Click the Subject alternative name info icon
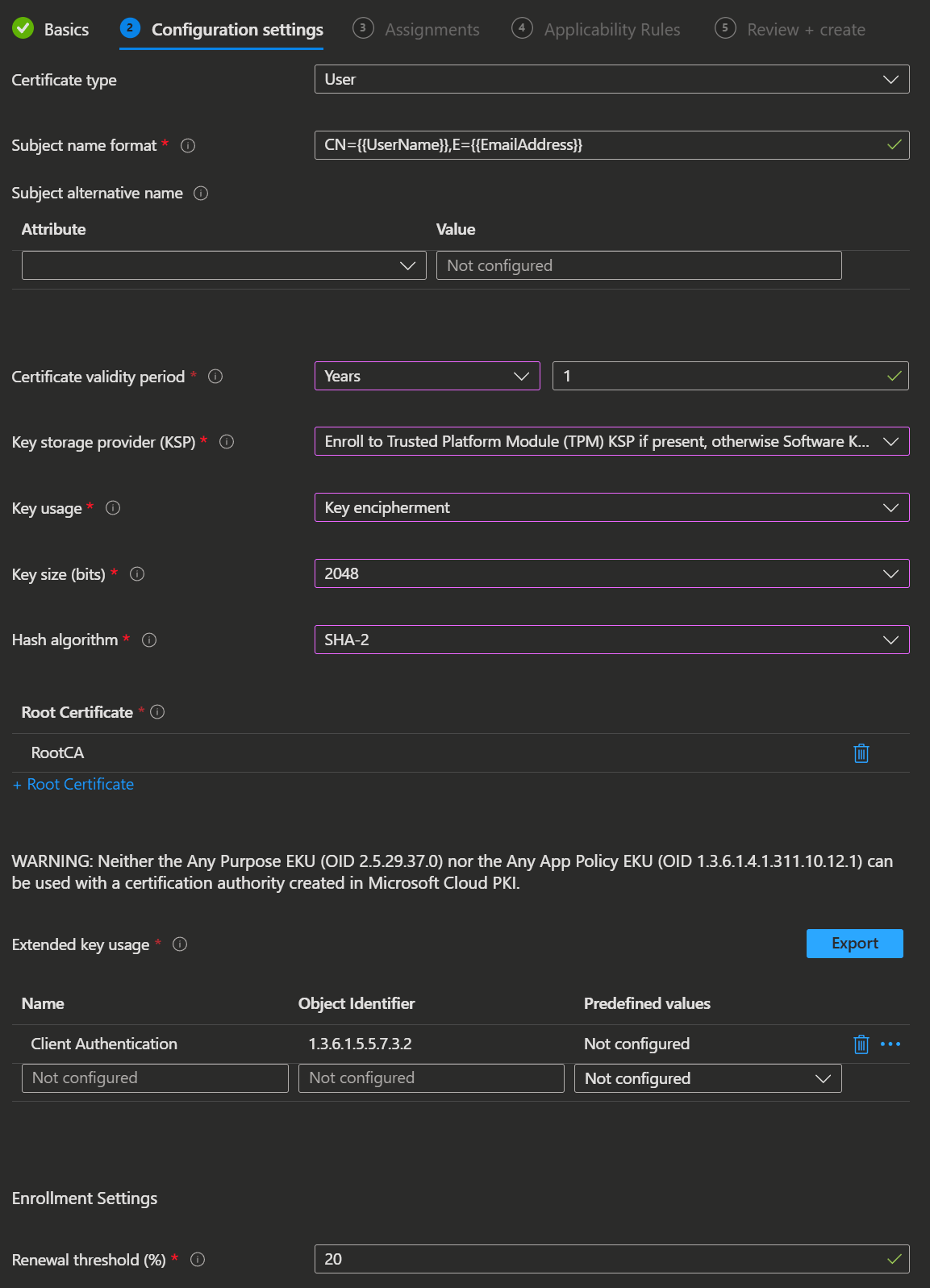The width and height of the screenshot is (930, 1288). (201, 194)
